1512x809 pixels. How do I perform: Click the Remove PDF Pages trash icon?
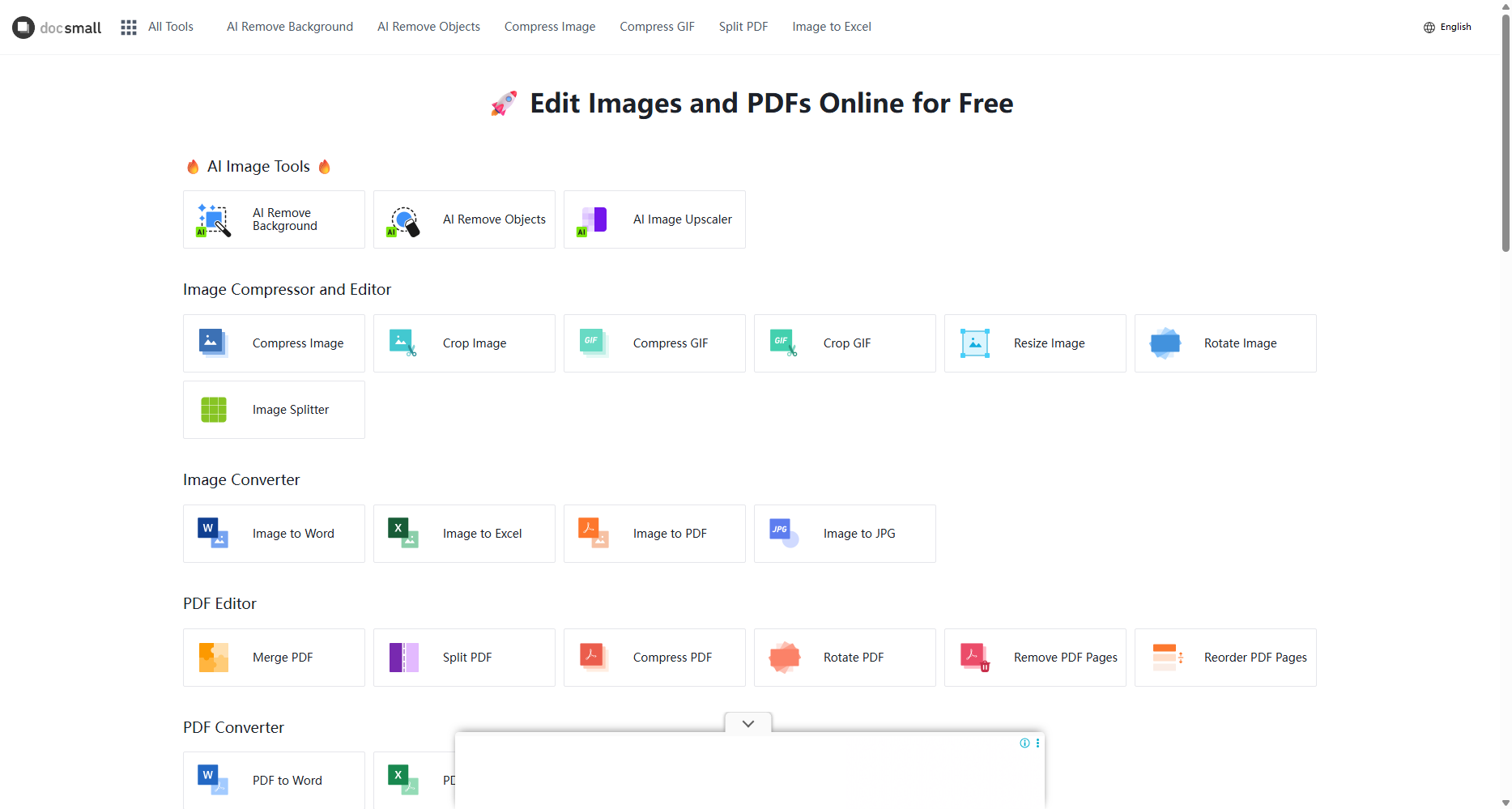[x=975, y=658]
